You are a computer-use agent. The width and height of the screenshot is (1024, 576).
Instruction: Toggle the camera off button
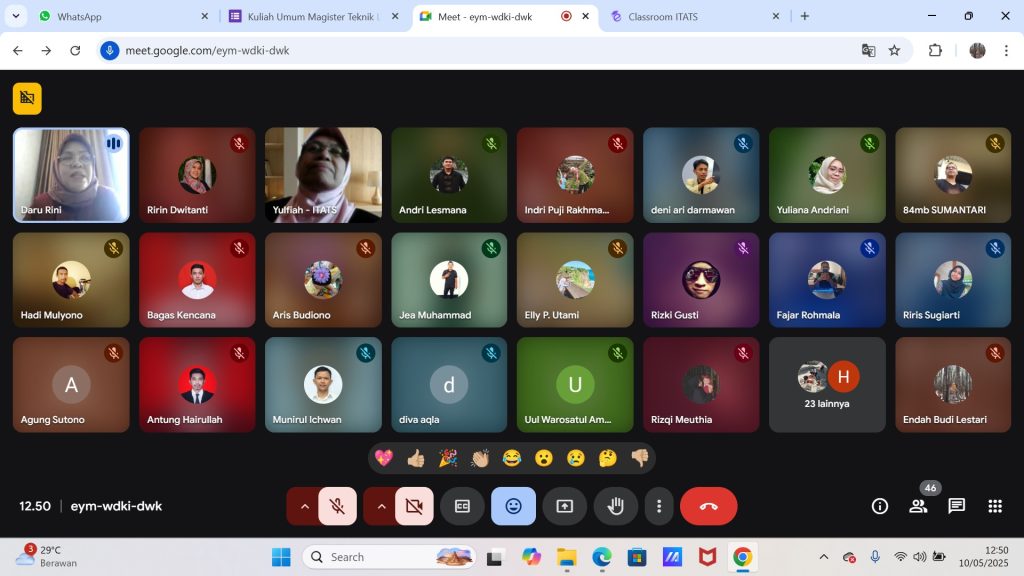414,506
